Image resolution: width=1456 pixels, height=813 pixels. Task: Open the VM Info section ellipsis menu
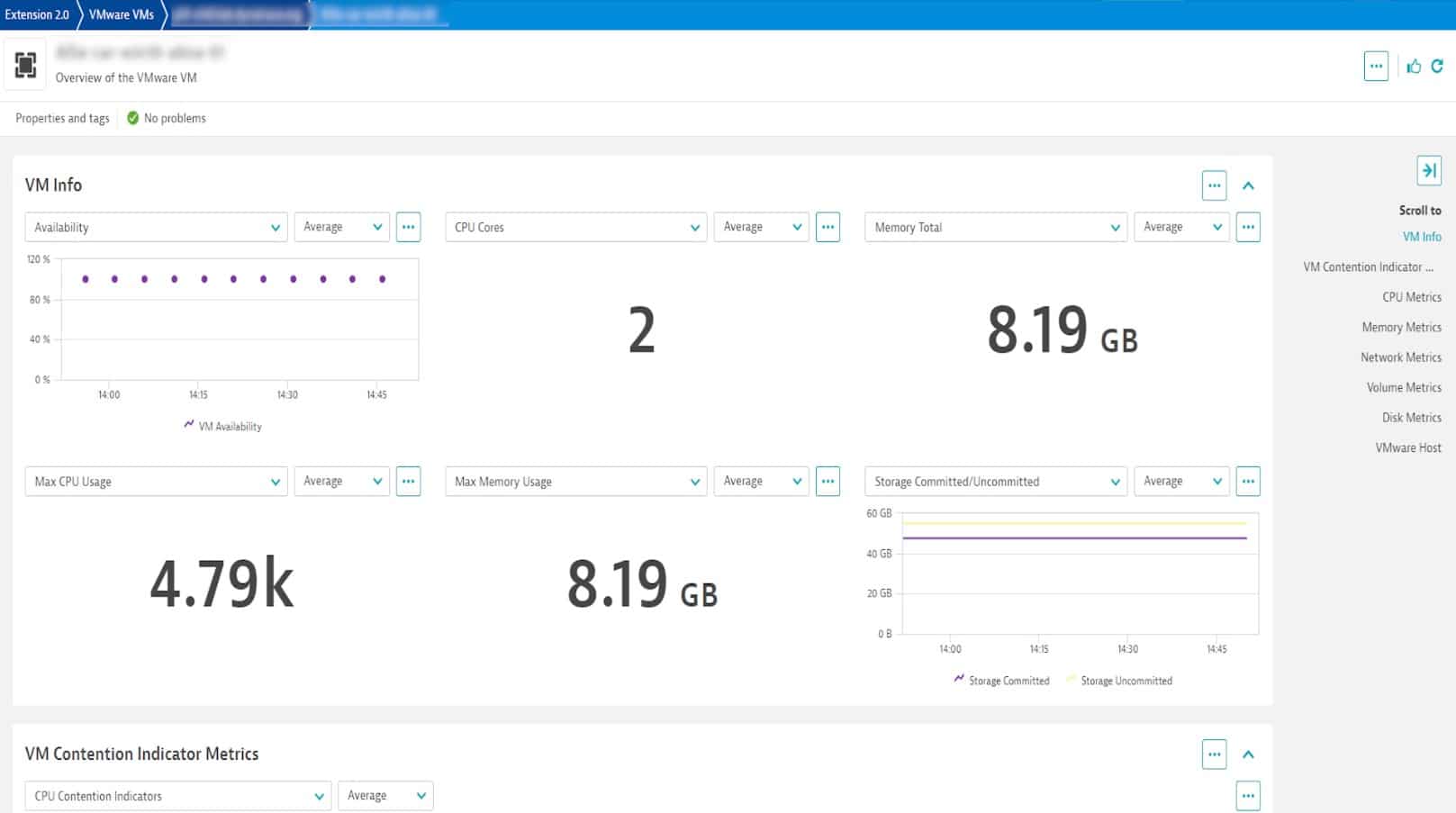[x=1214, y=185]
